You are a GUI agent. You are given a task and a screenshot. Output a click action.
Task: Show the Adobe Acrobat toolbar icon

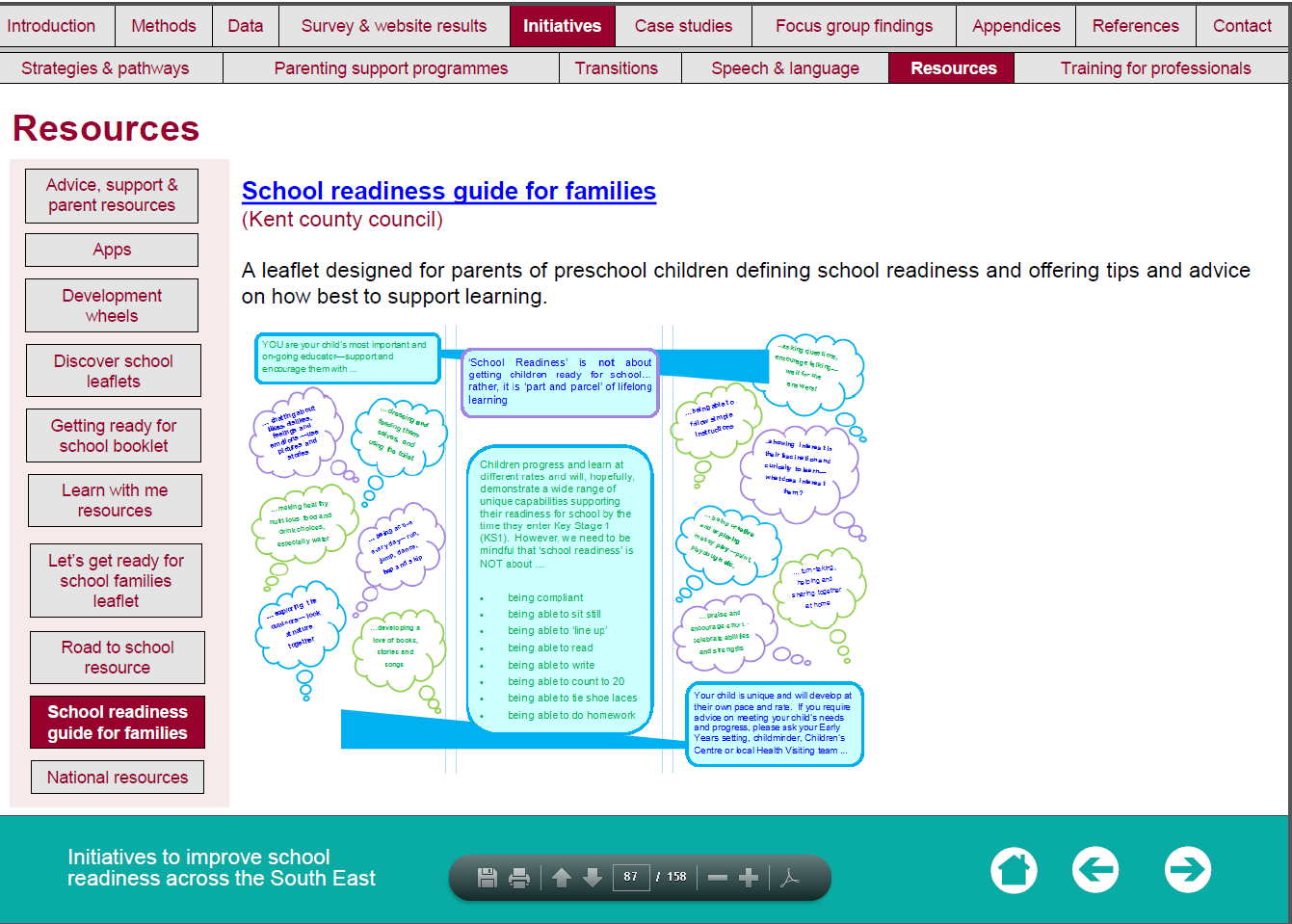(x=790, y=877)
